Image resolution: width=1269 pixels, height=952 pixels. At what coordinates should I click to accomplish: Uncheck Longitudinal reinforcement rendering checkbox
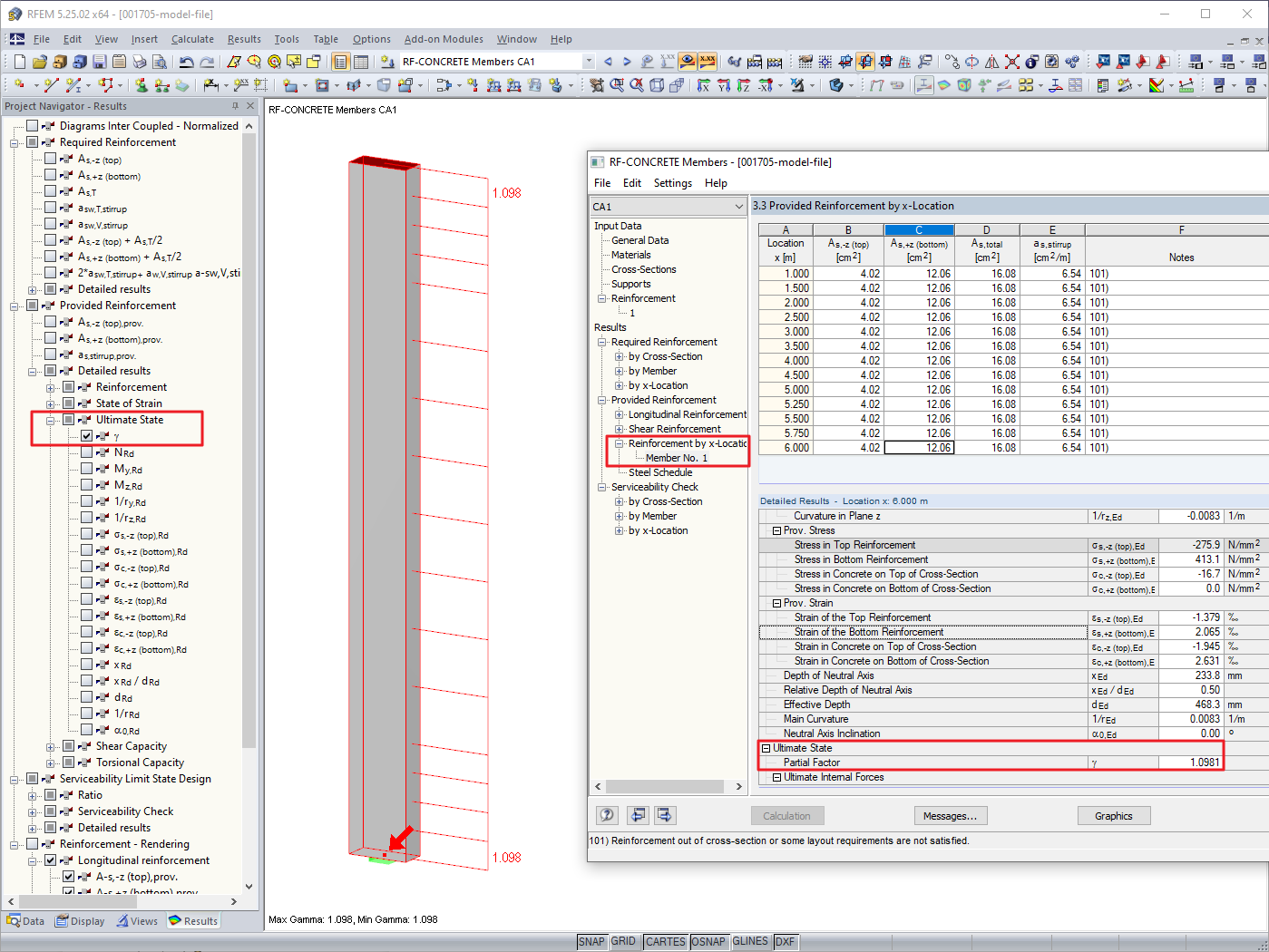[x=51, y=860]
